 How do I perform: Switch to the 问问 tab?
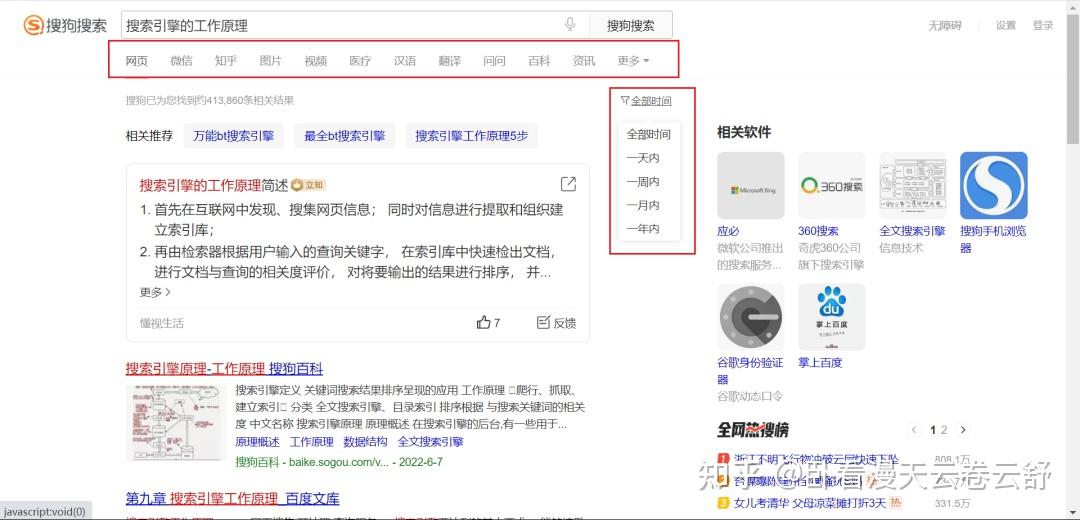[x=494, y=61]
